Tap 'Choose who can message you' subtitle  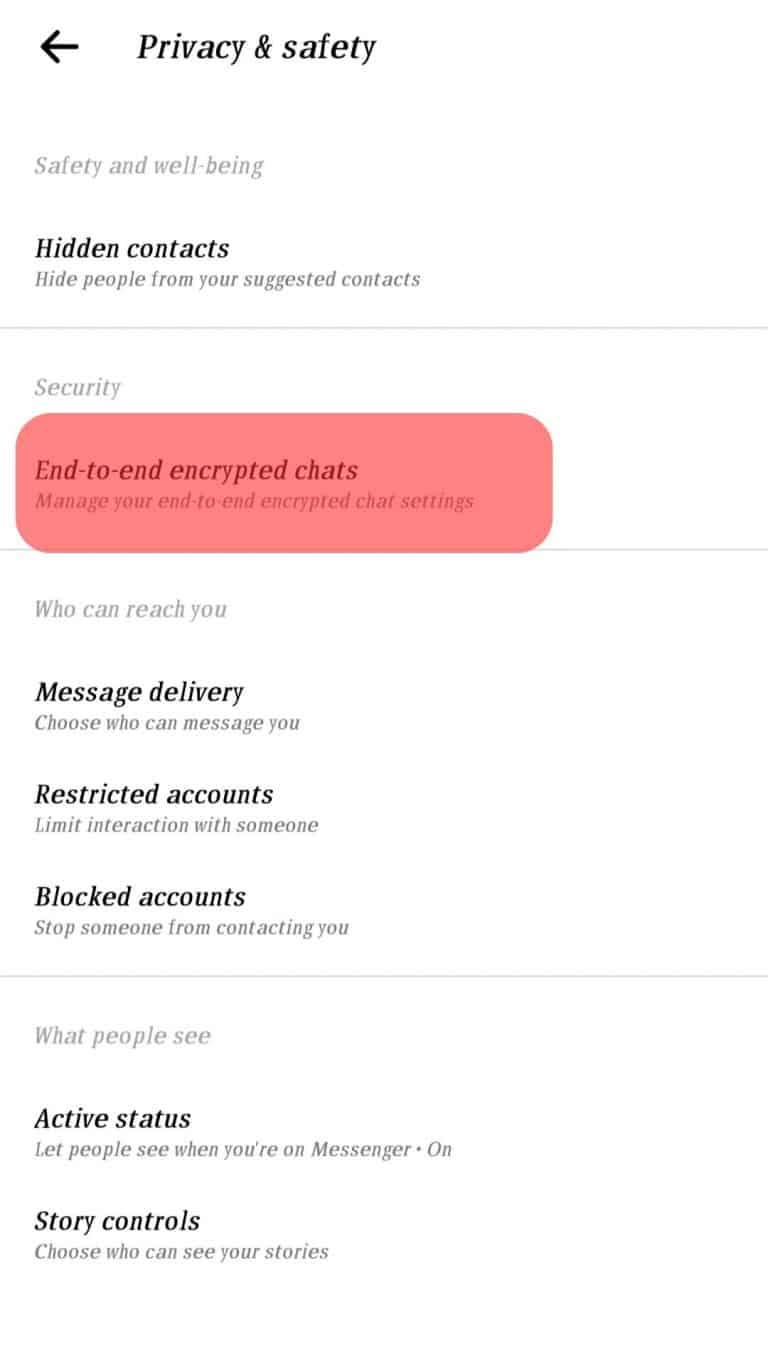pyautogui.click(x=166, y=723)
